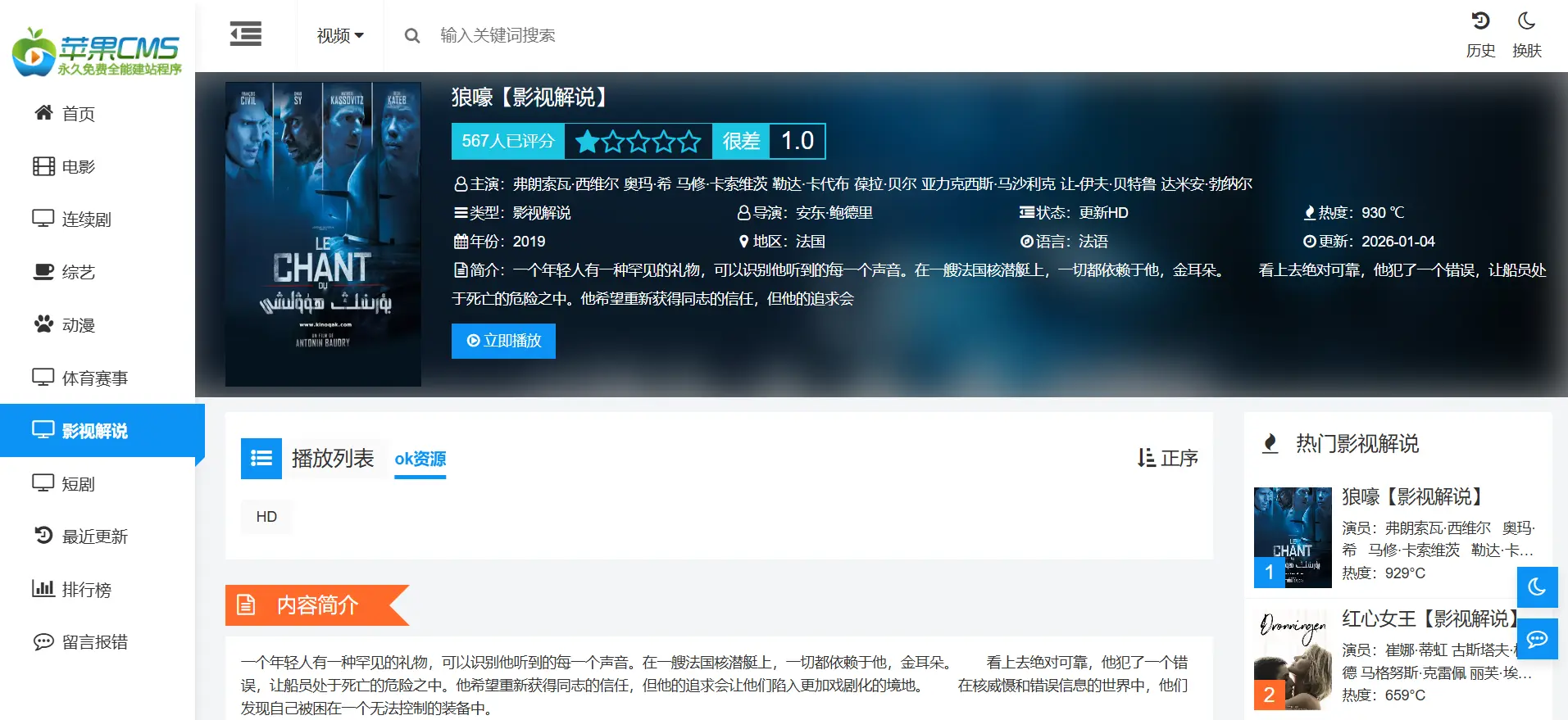Click the 短剧 monitor icon

coord(43,483)
